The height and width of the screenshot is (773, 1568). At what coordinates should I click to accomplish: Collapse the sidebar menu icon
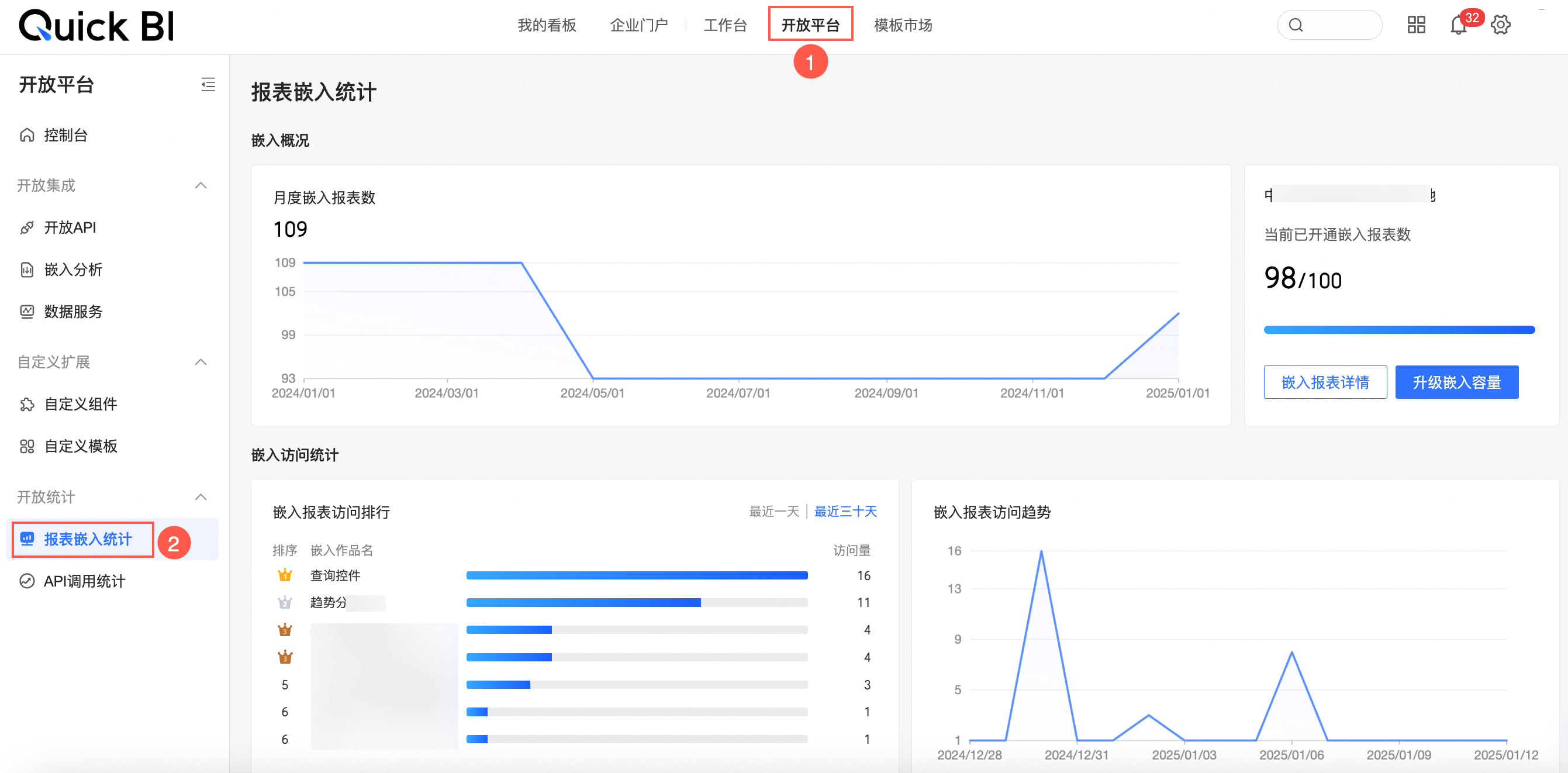click(x=208, y=85)
